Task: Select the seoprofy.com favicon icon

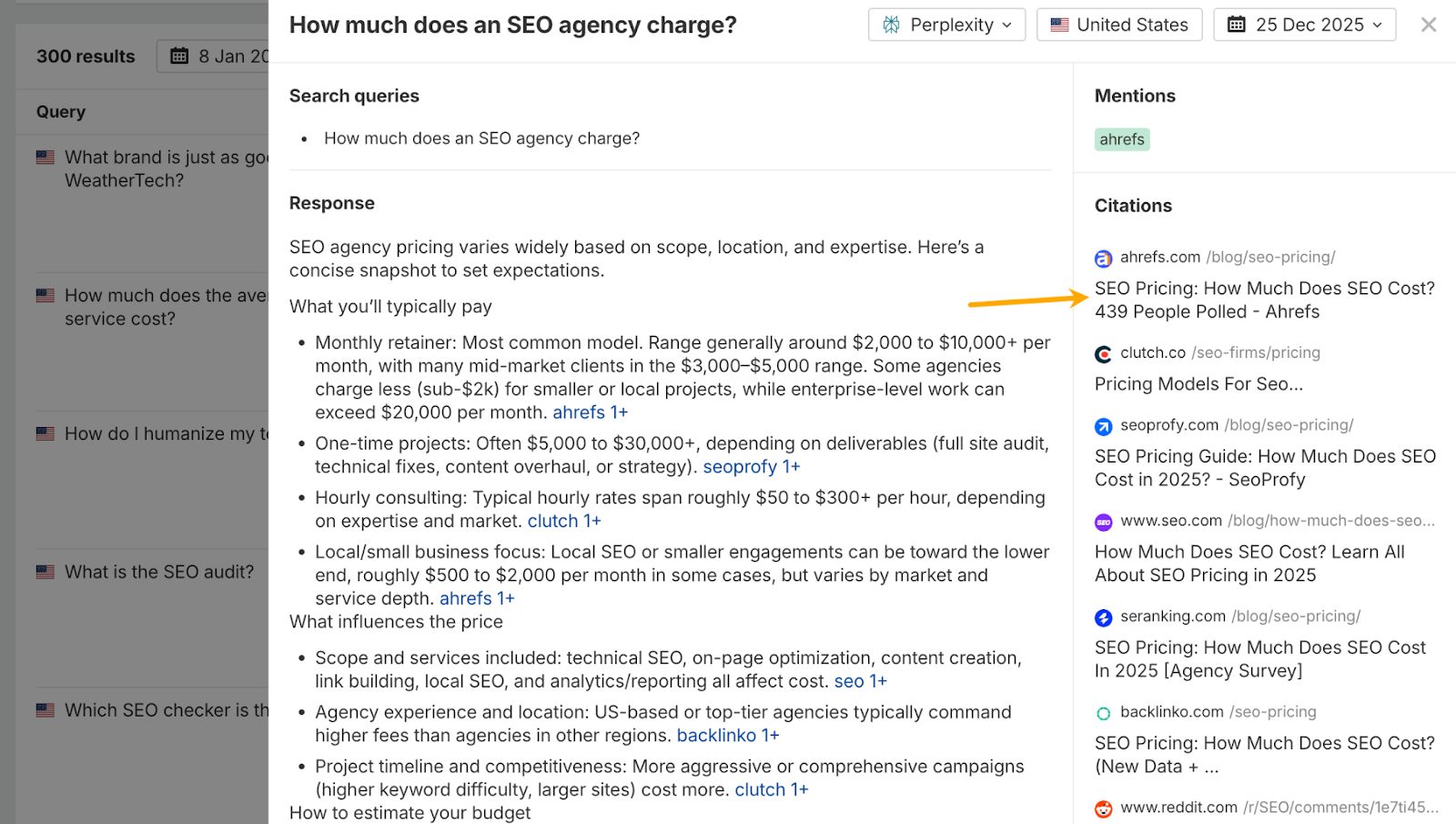Action: click(1104, 425)
